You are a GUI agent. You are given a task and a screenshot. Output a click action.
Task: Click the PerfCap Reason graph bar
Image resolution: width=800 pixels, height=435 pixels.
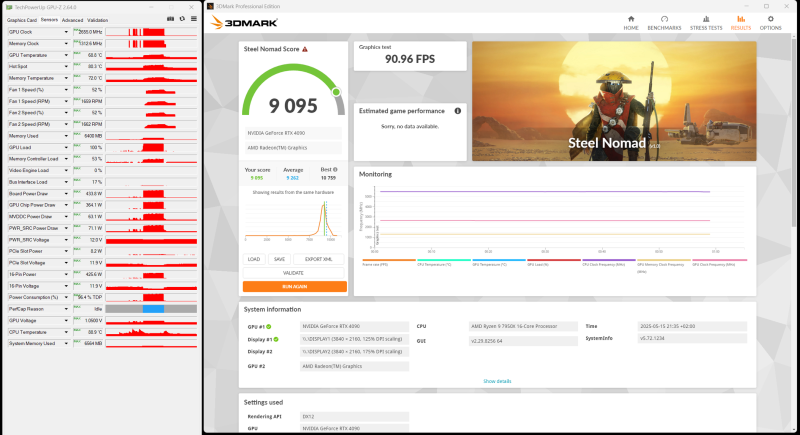click(x=151, y=309)
